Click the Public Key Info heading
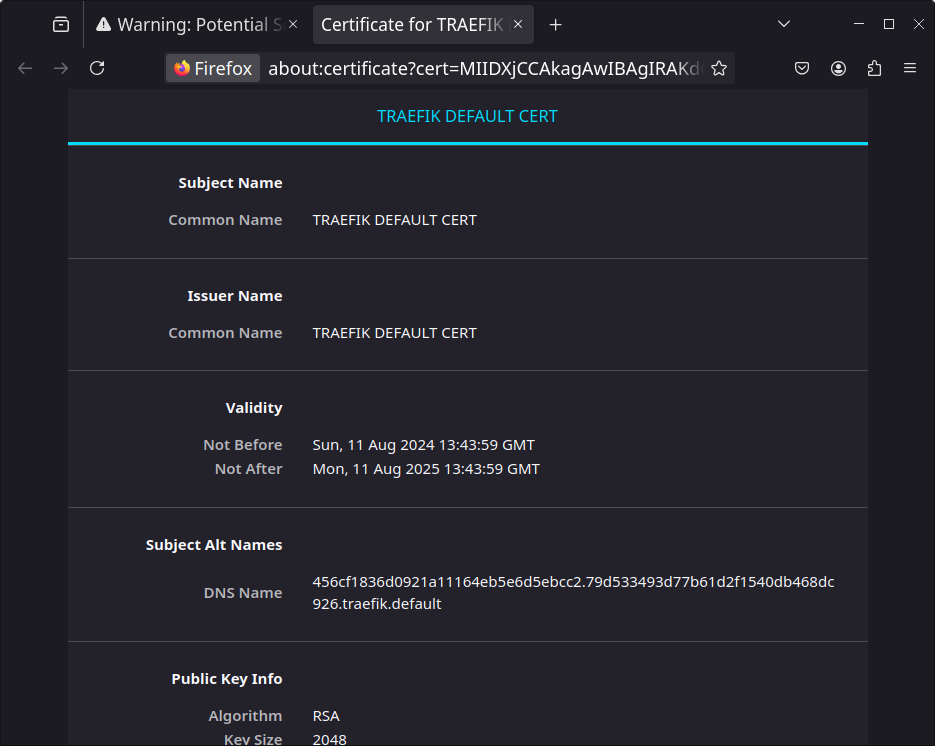The height and width of the screenshot is (746, 935). click(227, 679)
